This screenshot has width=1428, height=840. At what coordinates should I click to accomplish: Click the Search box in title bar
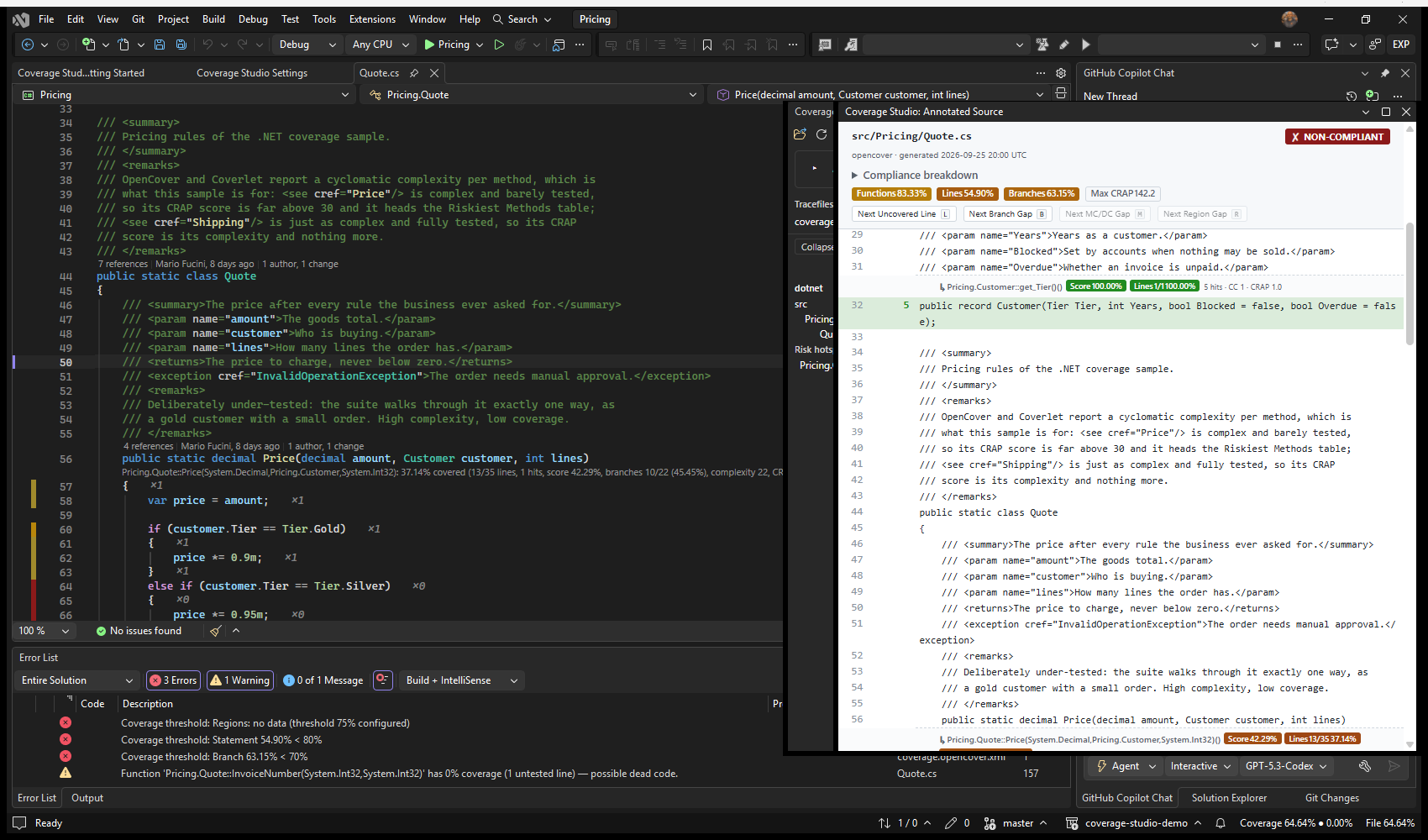pyautogui.click(x=522, y=19)
